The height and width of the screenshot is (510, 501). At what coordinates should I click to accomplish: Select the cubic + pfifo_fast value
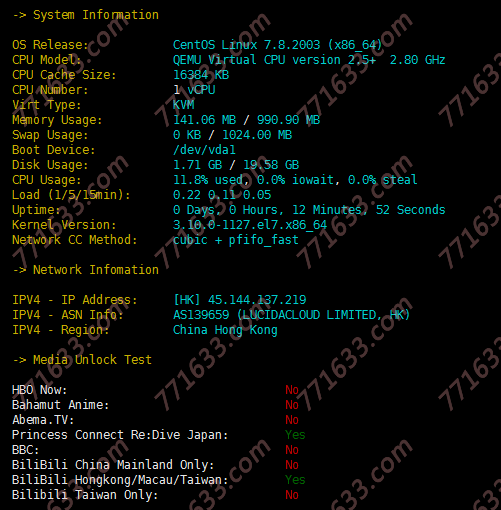coord(236,240)
